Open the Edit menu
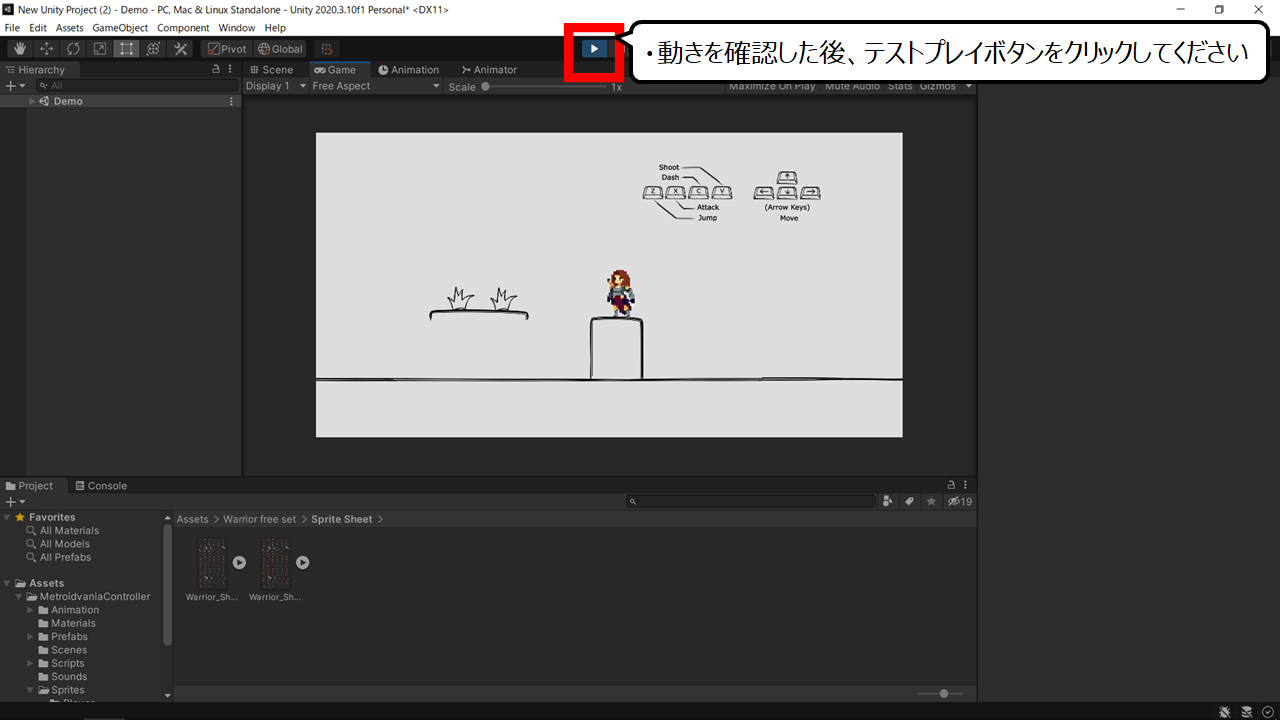 [x=38, y=28]
